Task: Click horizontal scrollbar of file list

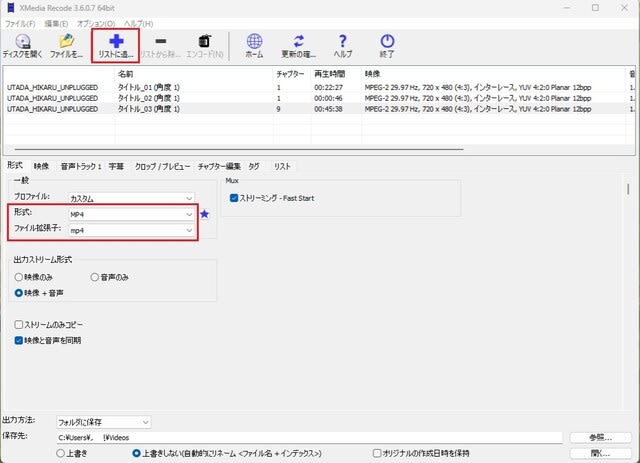Action: click(x=239, y=149)
